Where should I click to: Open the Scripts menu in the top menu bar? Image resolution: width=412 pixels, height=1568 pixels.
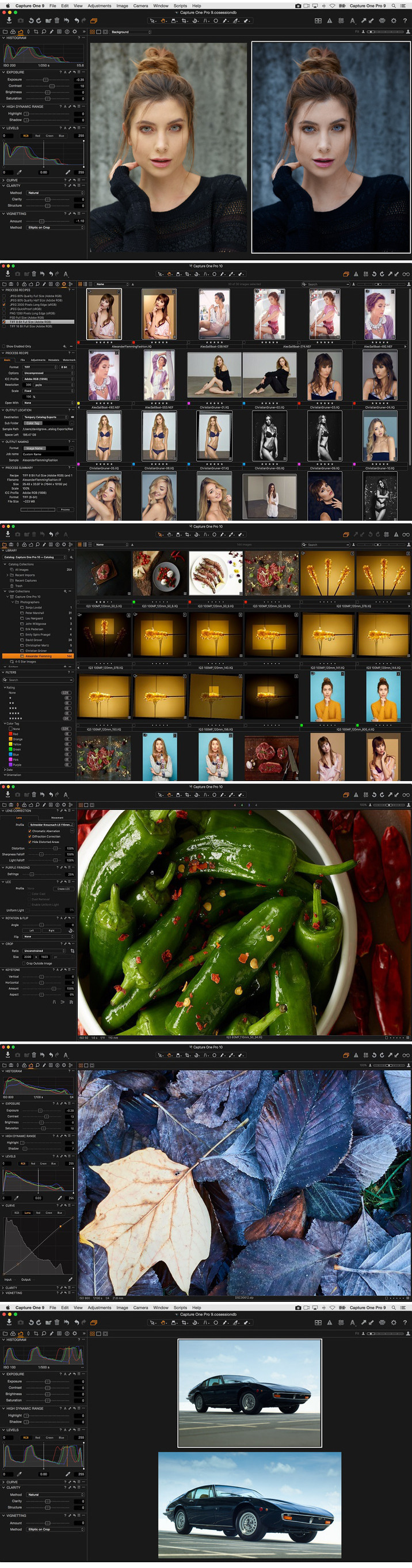180,6
